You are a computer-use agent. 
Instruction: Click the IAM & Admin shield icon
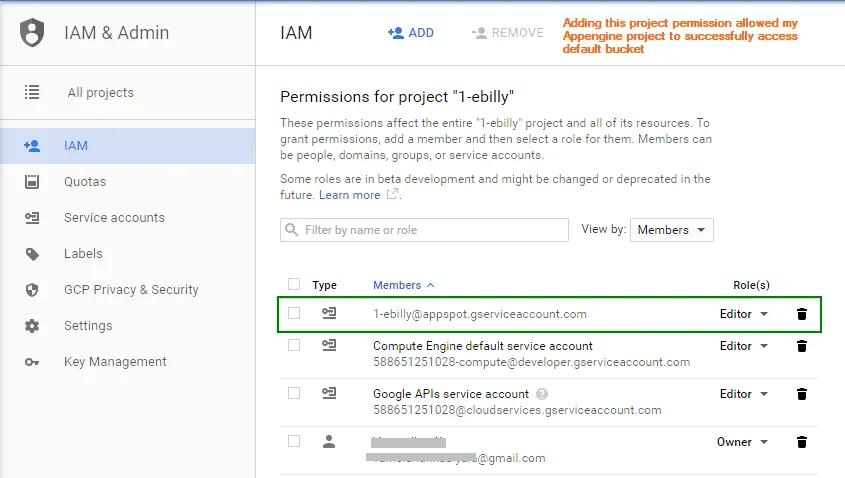(x=33, y=33)
